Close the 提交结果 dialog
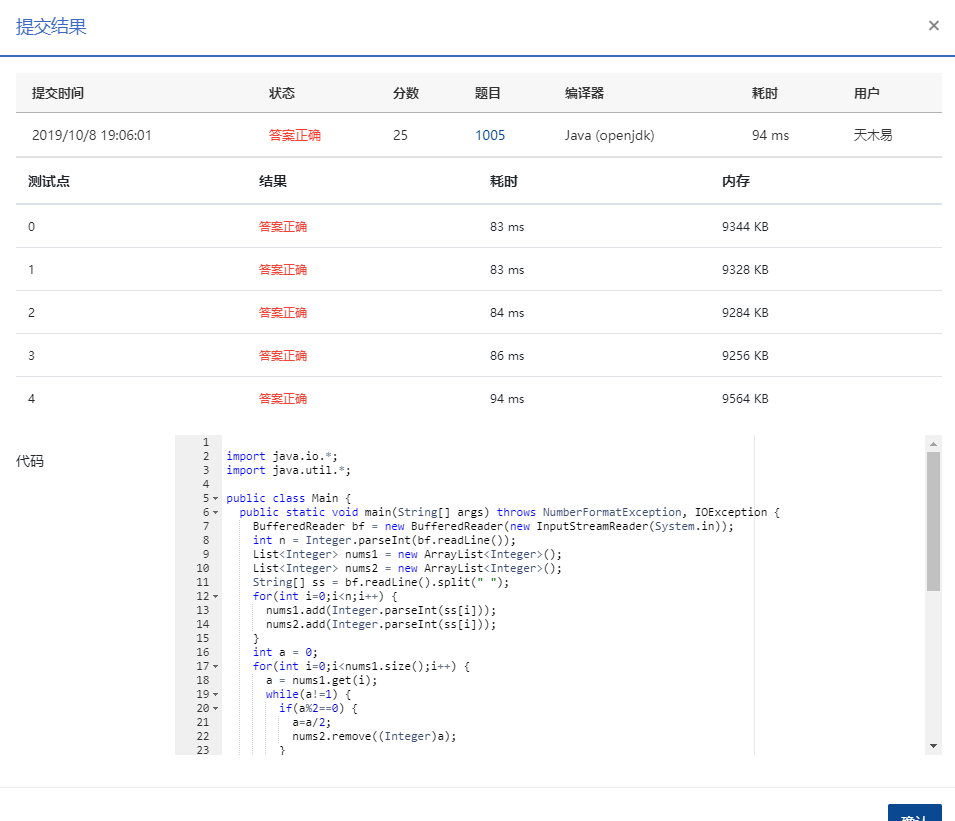 pyautogui.click(x=933, y=25)
